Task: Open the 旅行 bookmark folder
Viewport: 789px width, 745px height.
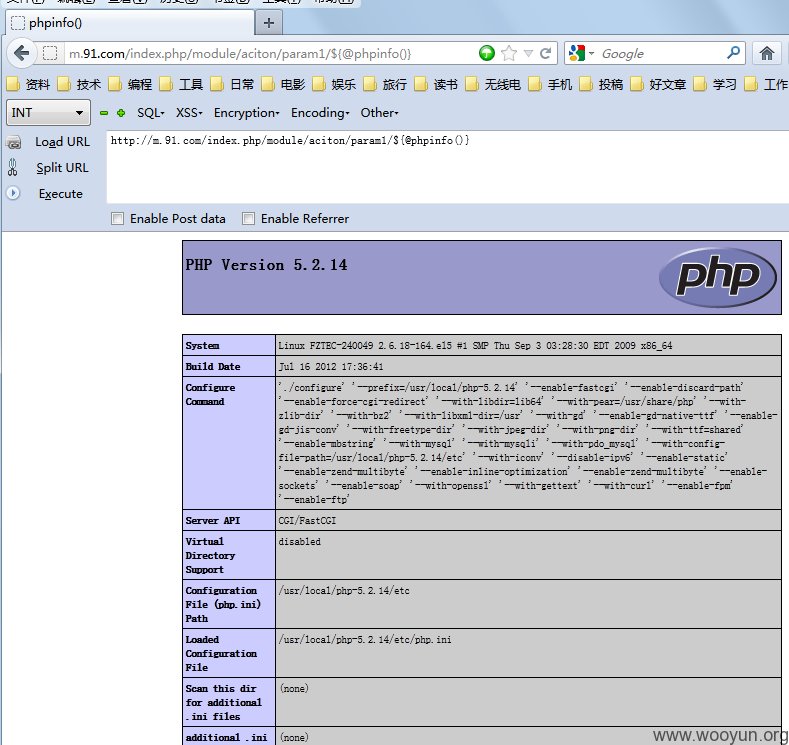Action: tap(385, 85)
